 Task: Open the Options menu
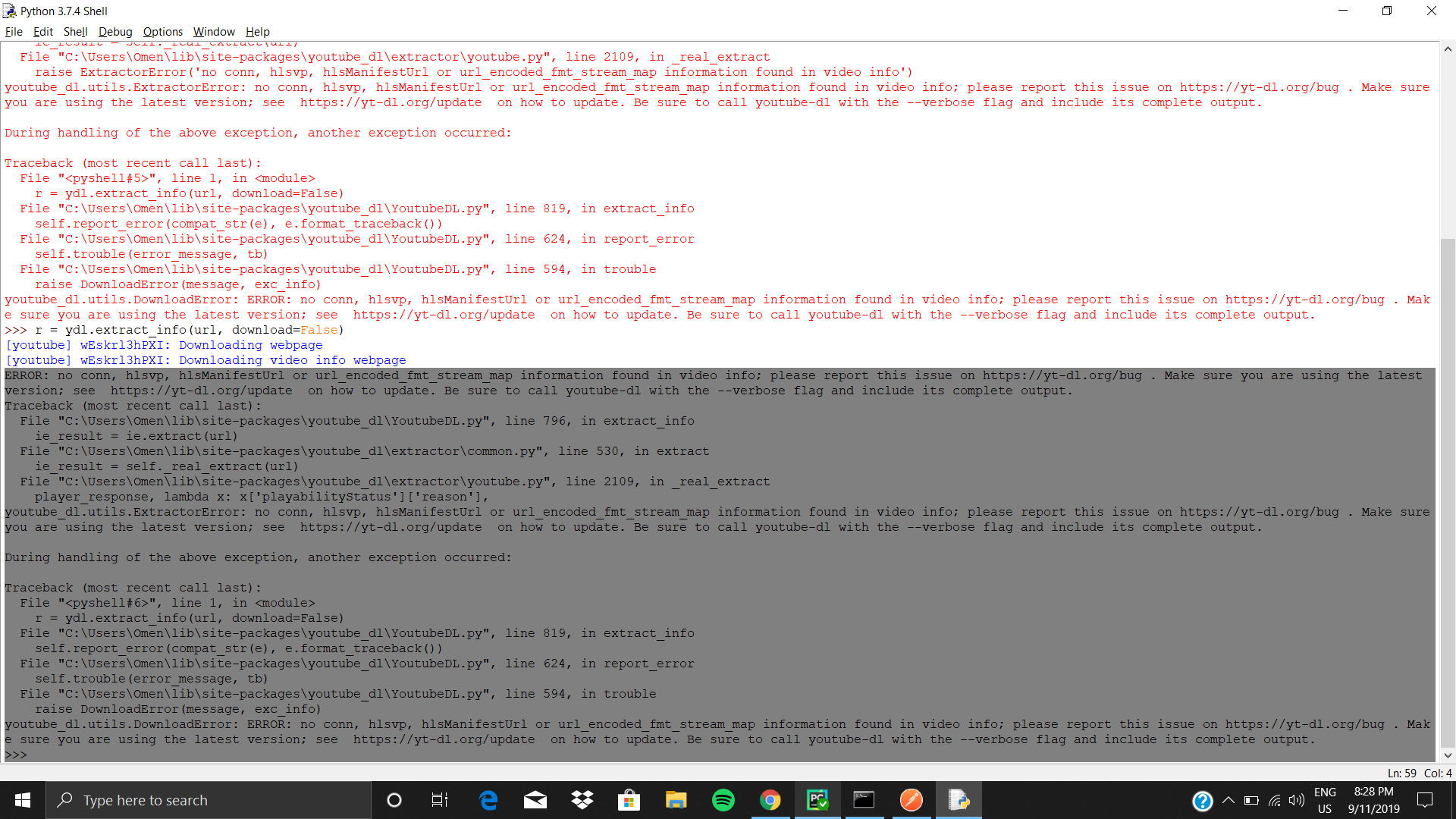point(162,32)
